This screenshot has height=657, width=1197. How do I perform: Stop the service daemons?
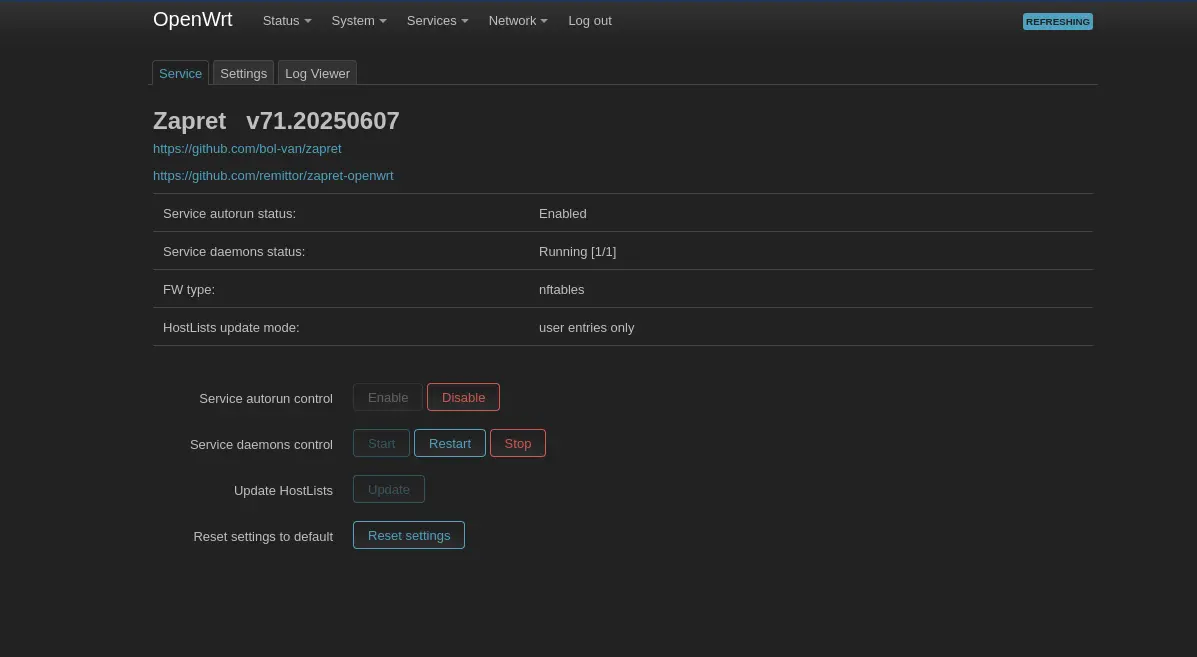[518, 443]
